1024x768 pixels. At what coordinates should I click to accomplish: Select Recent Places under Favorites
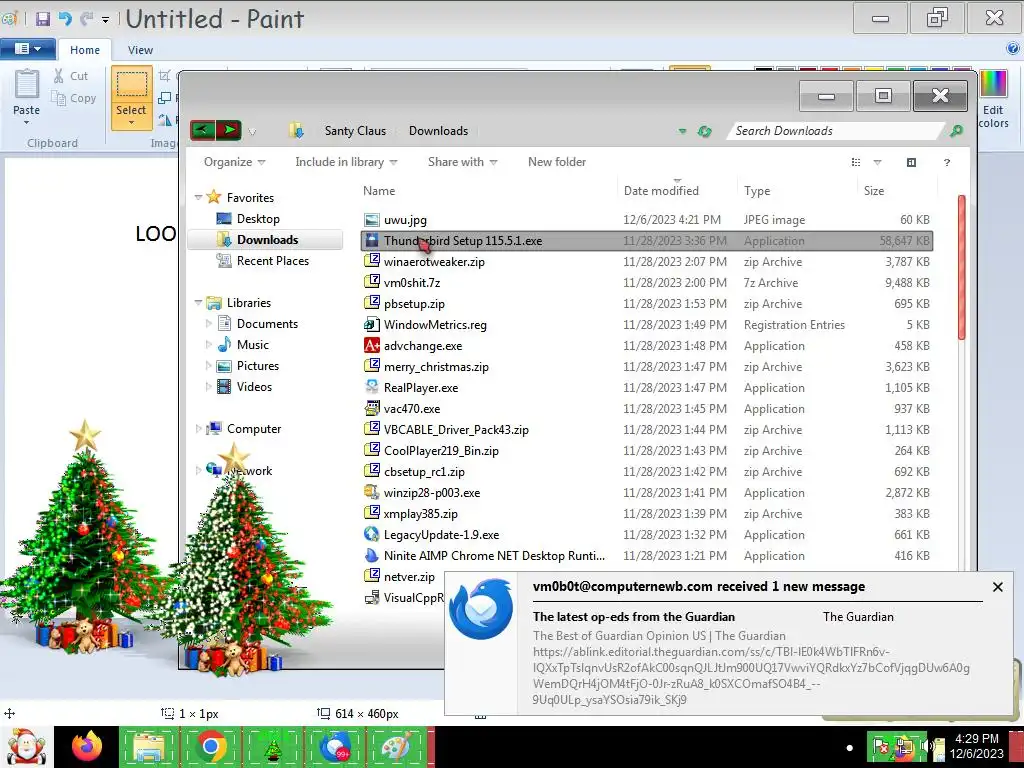tap(272, 261)
